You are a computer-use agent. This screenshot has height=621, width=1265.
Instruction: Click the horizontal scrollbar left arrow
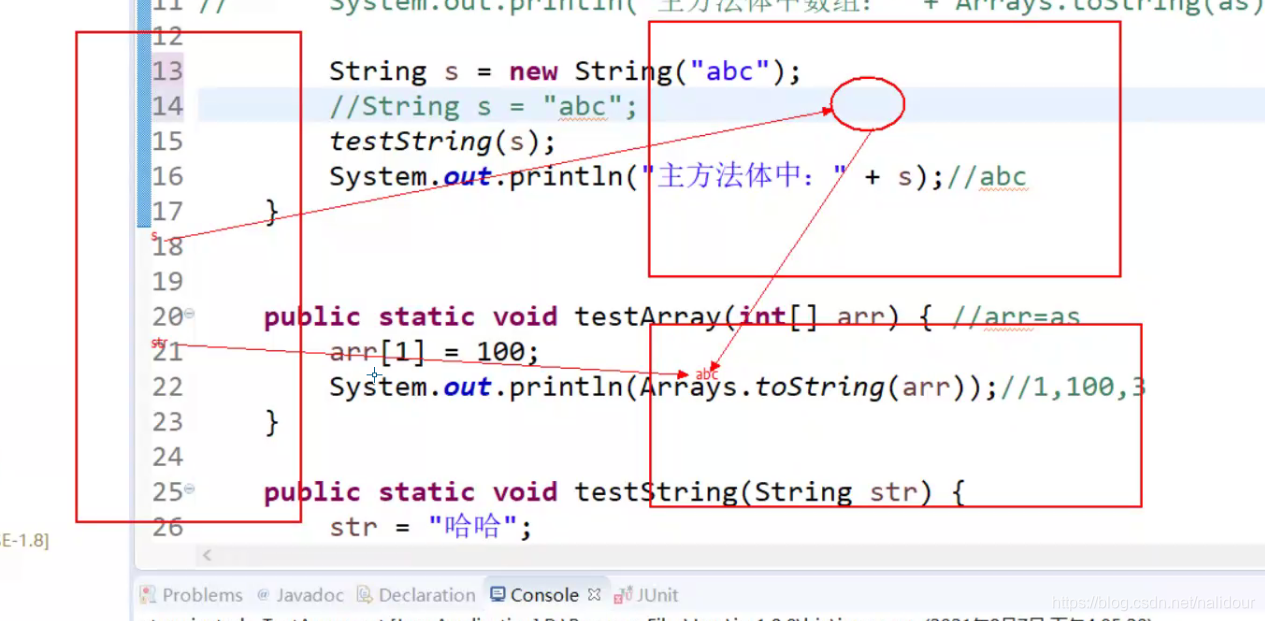[x=208, y=554]
